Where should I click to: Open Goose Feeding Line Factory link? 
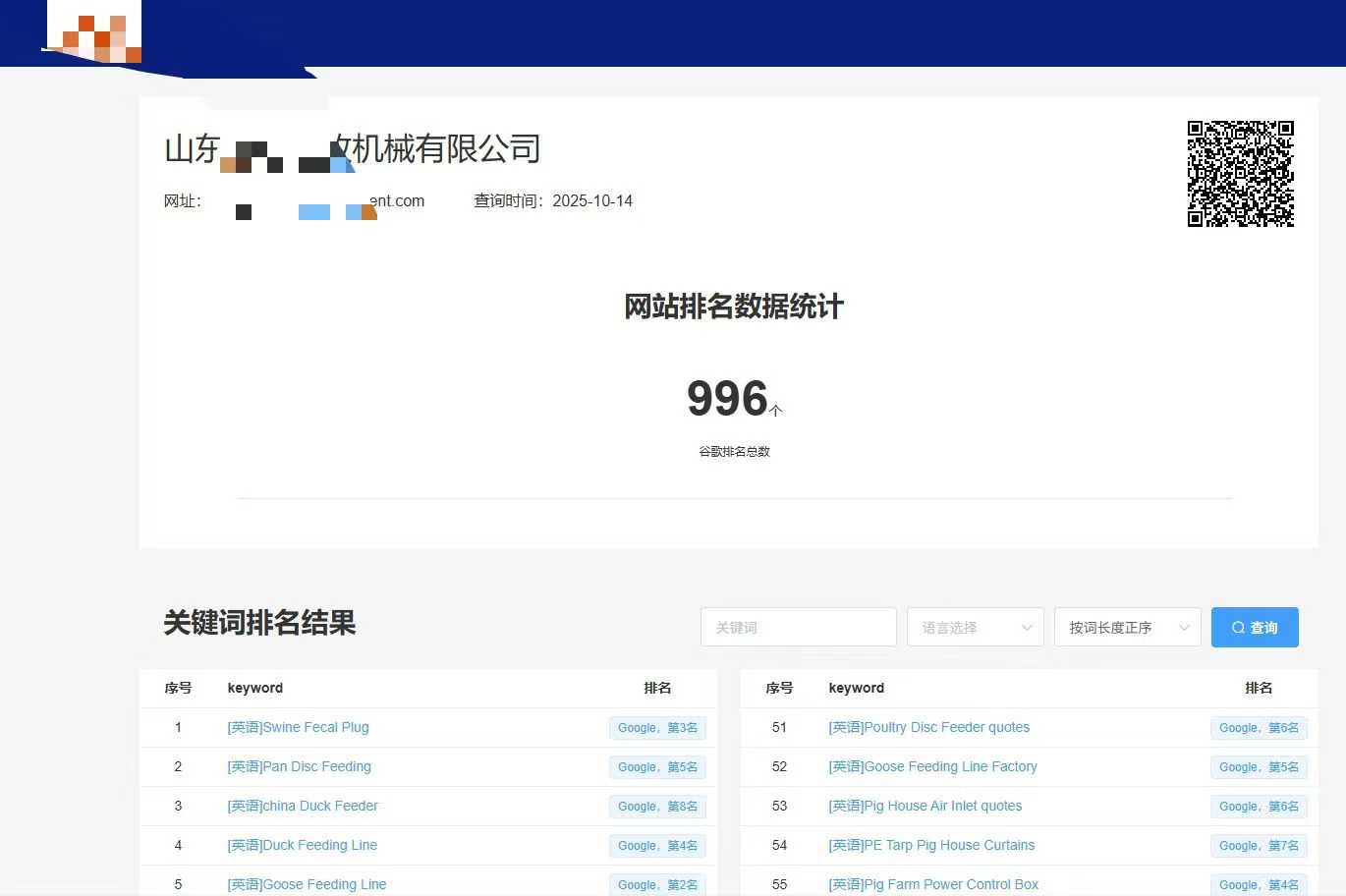click(x=932, y=767)
